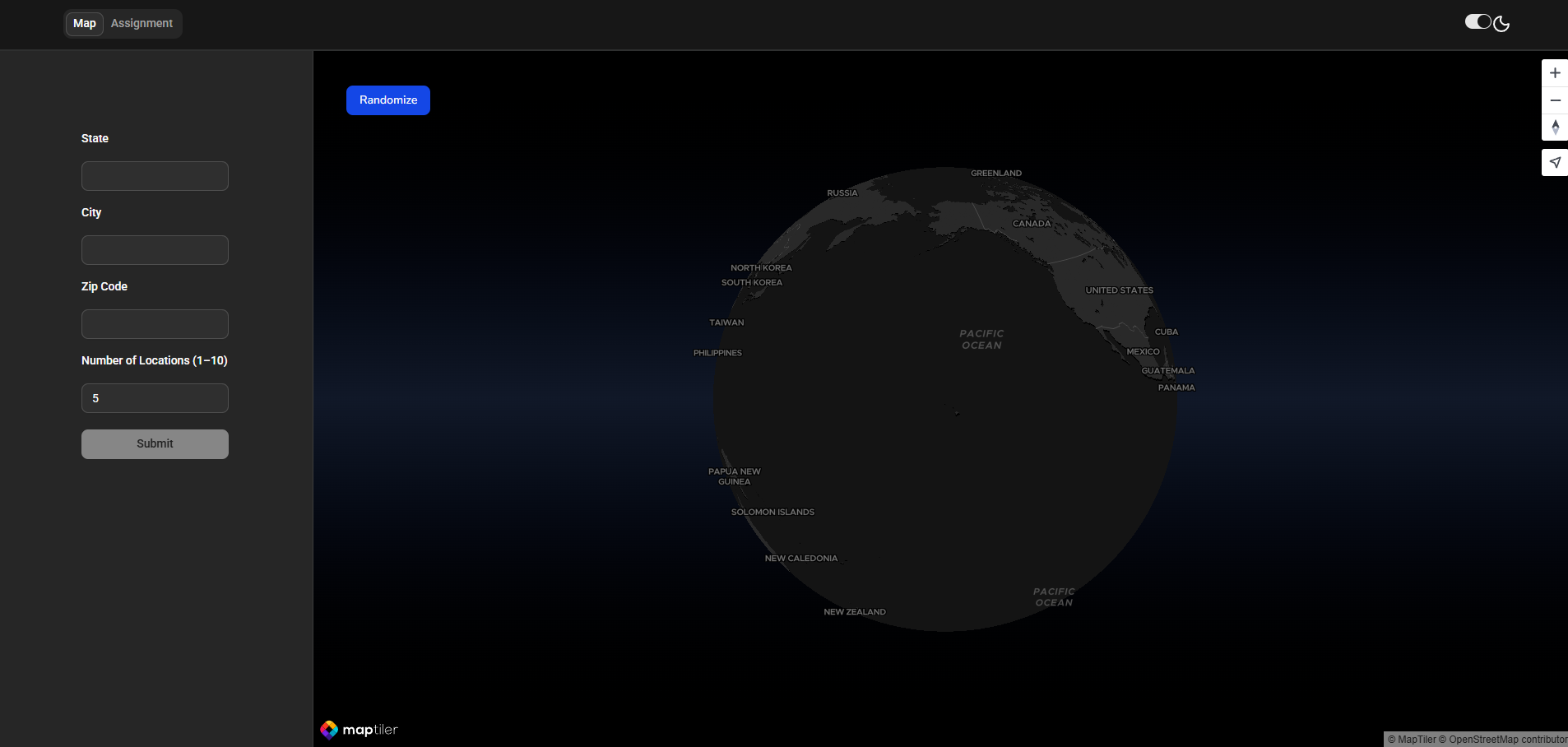Open the MapTiler logo
Viewport: 1568px width, 747px height.
[x=359, y=730]
